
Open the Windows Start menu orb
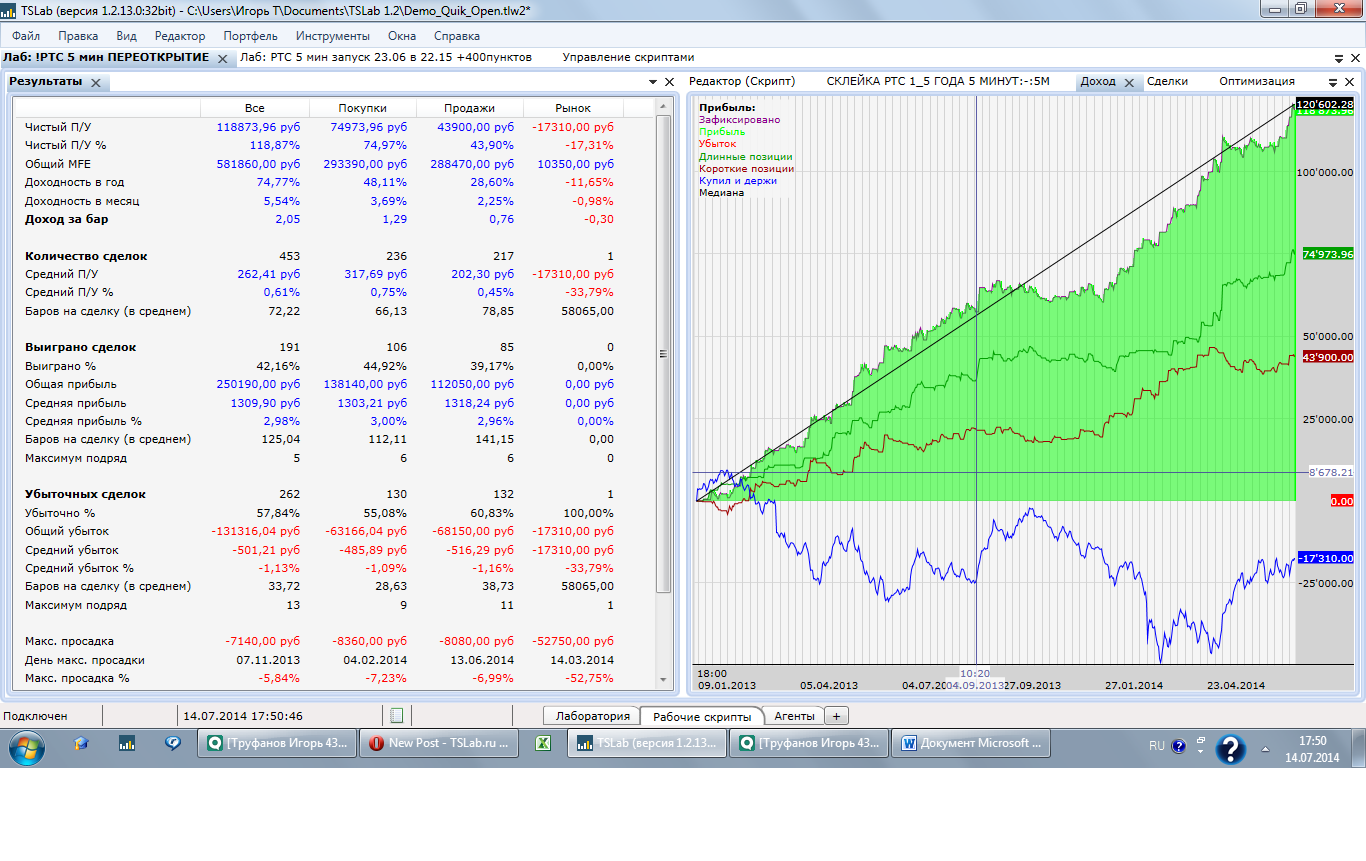pos(27,745)
